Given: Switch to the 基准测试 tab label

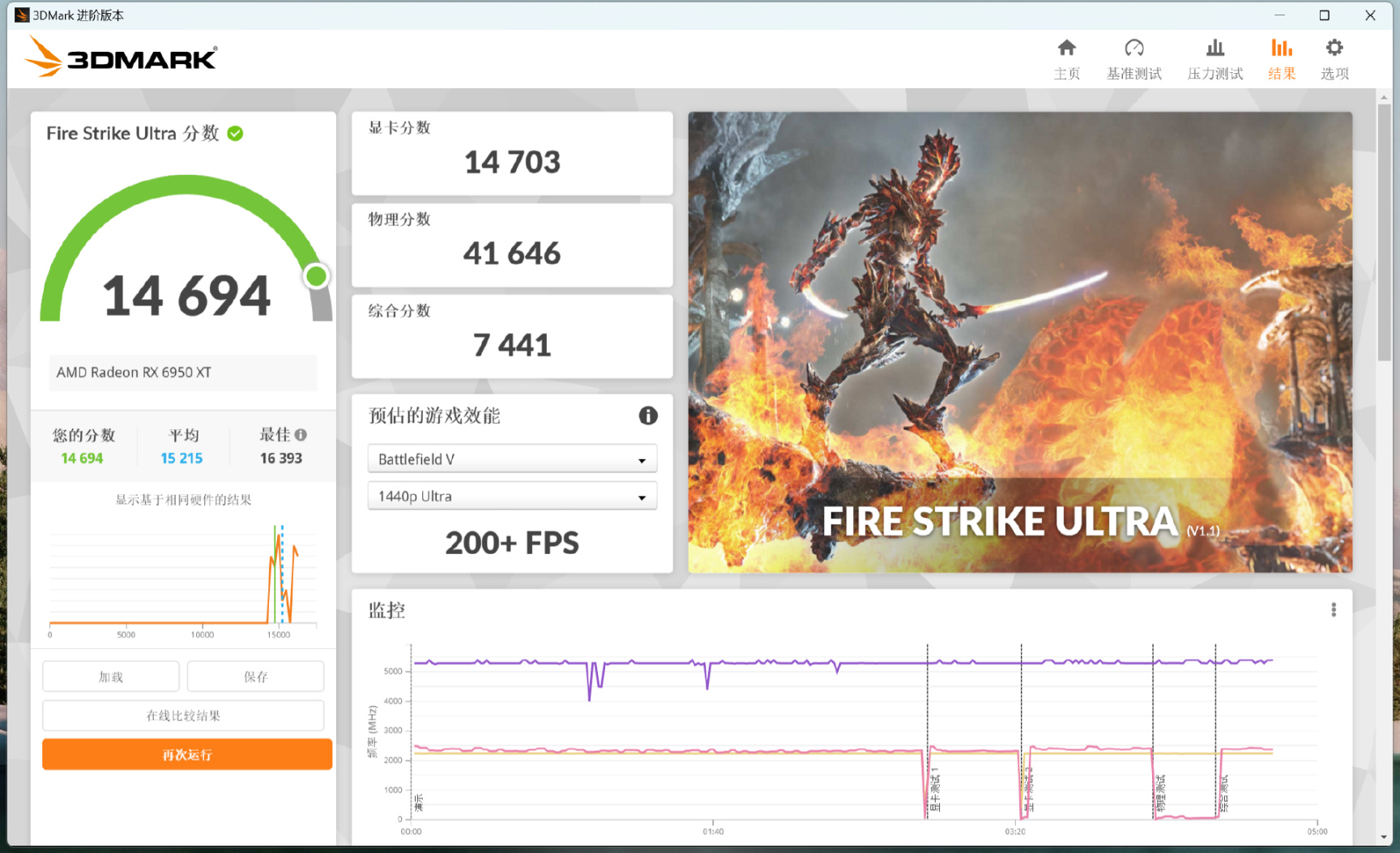Looking at the screenshot, I should coord(1134,74).
